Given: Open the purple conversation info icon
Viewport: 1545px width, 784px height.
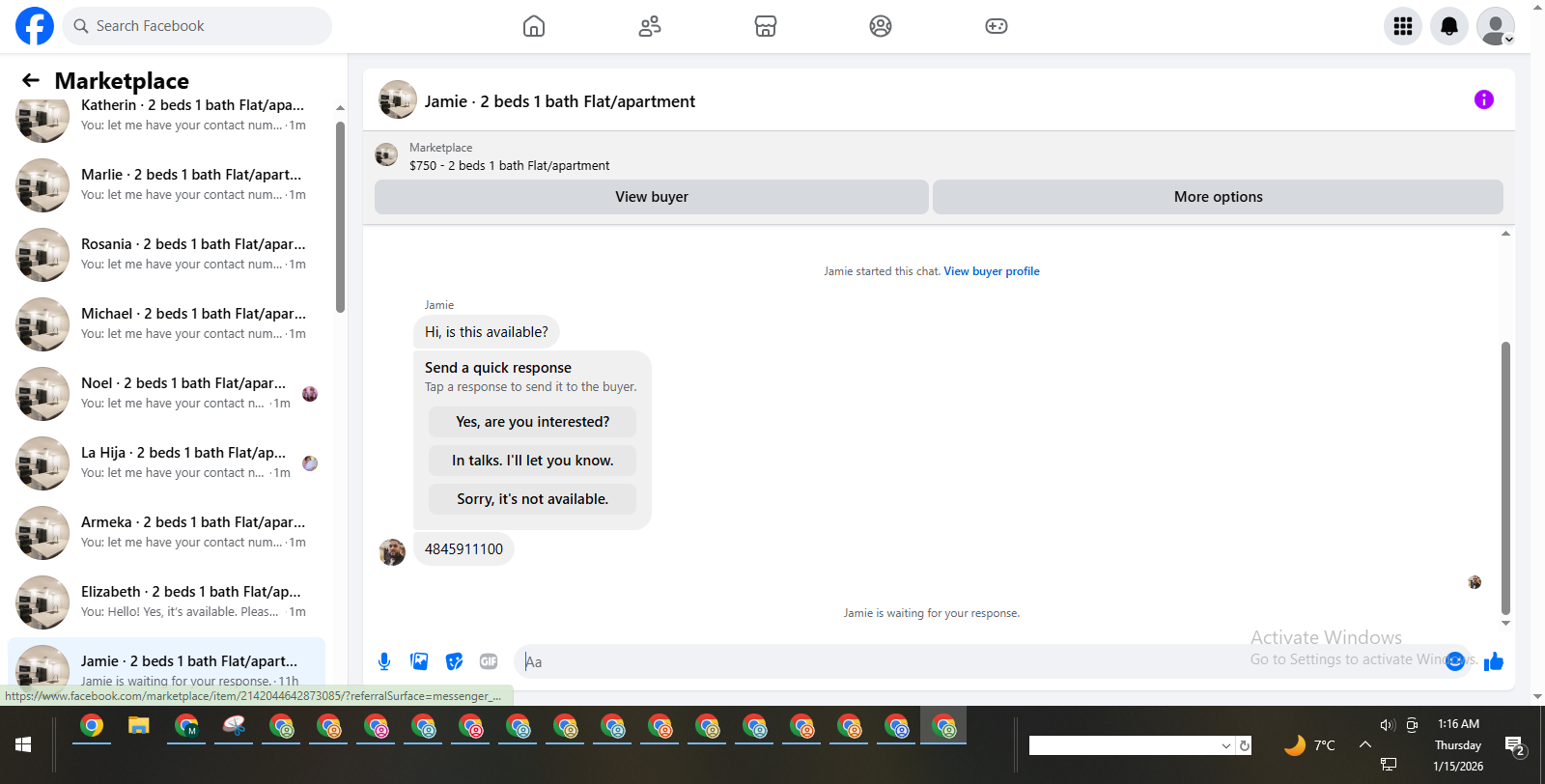Looking at the screenshot, I should (x=1484, y=99).
